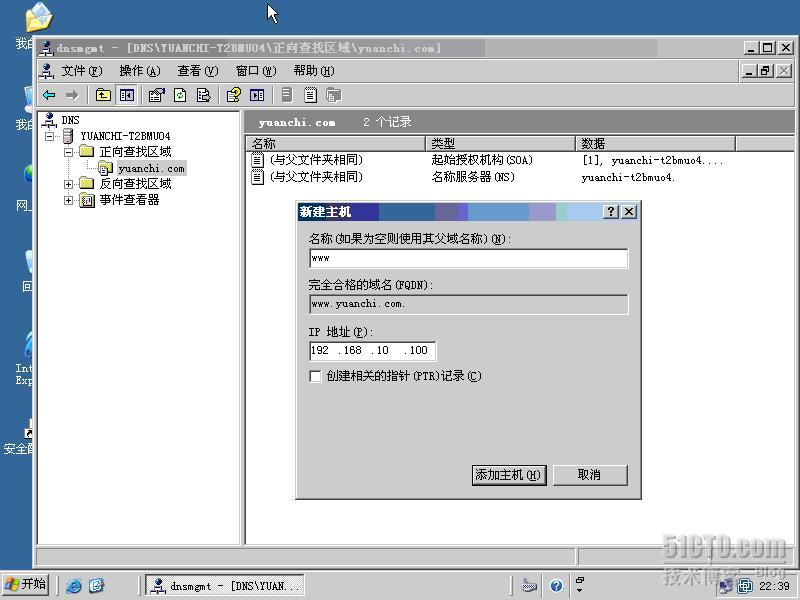800x600 pixels.
Task: Open the 帮助(H) menu
Action: [x=314, y=71]
